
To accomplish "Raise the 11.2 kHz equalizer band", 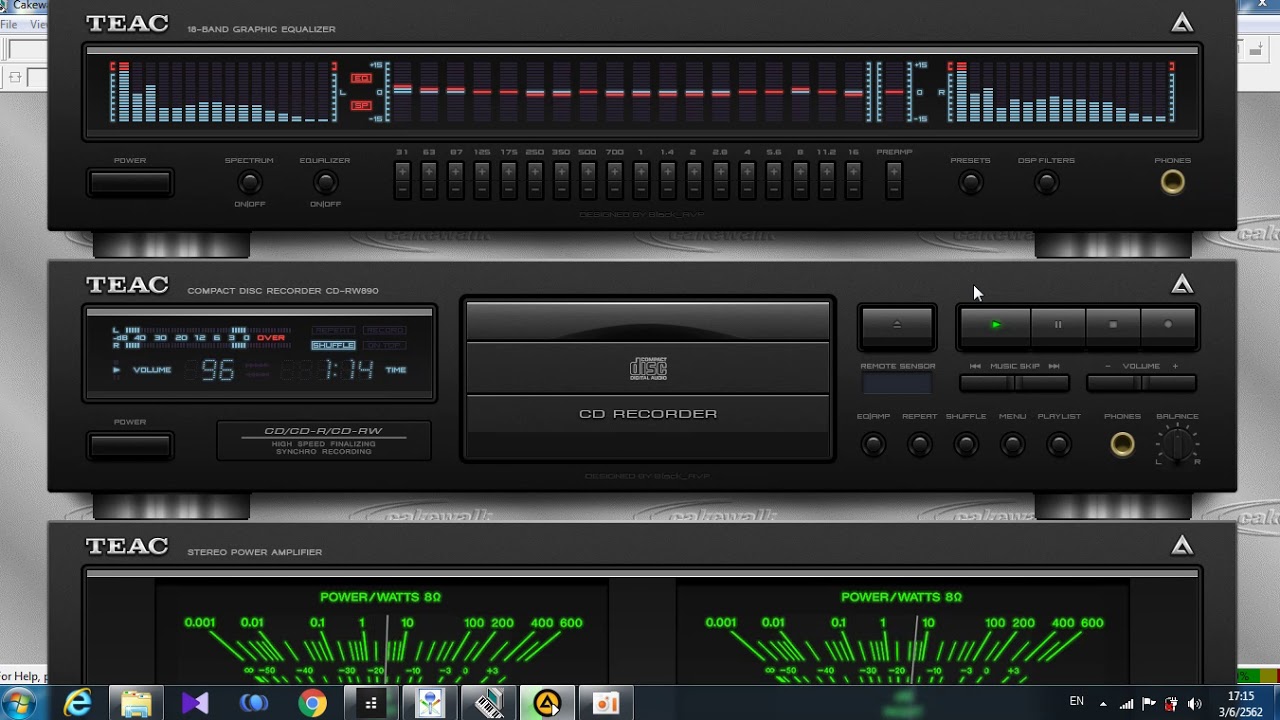I will (826, 172).
